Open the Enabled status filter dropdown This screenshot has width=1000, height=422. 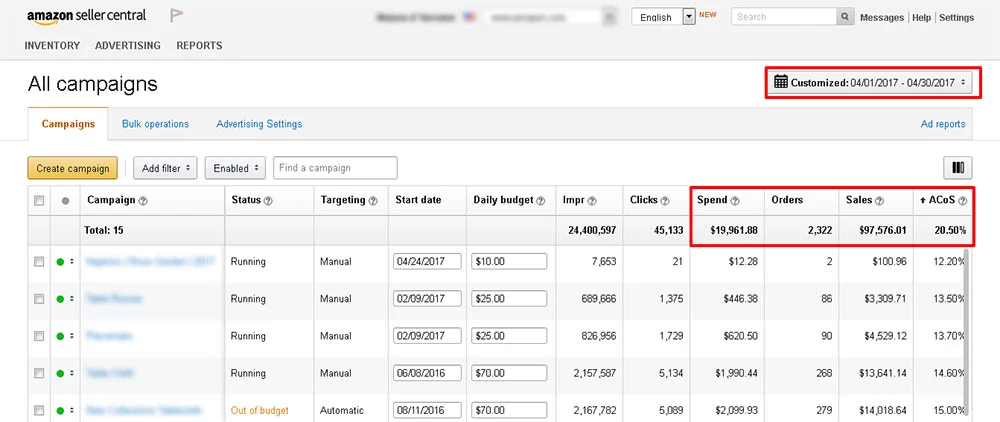(235, 168)
